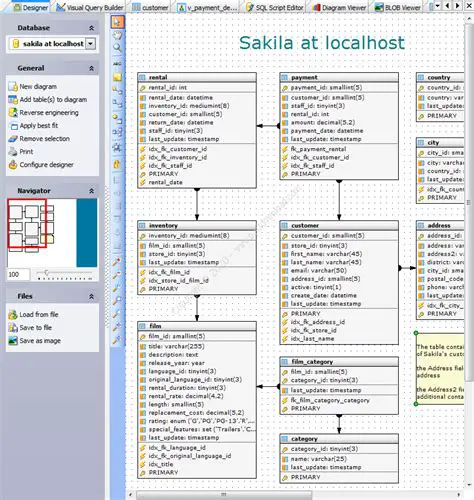Switch to the Visual Query Builder tab
The width and height of the screenshot is (474, 500).
(90, 7)
